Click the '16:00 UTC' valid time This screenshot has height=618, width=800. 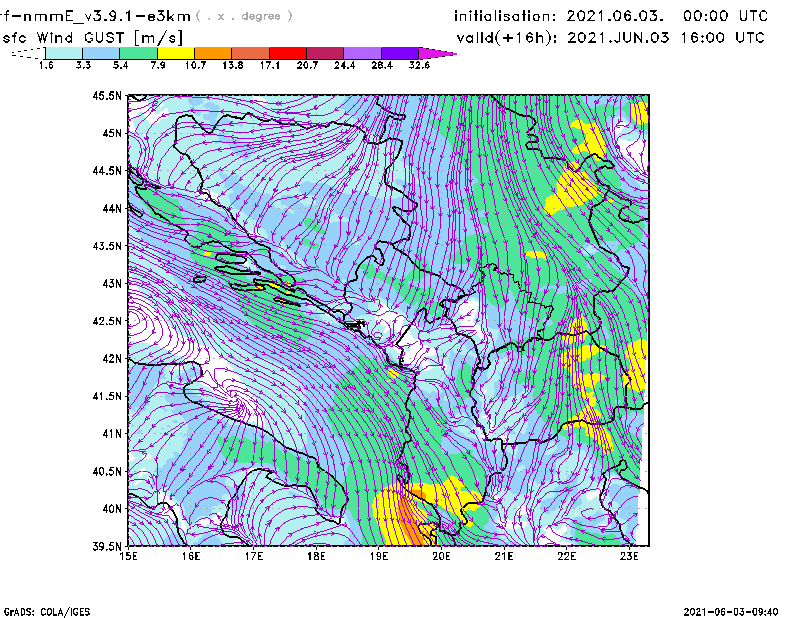722,38
